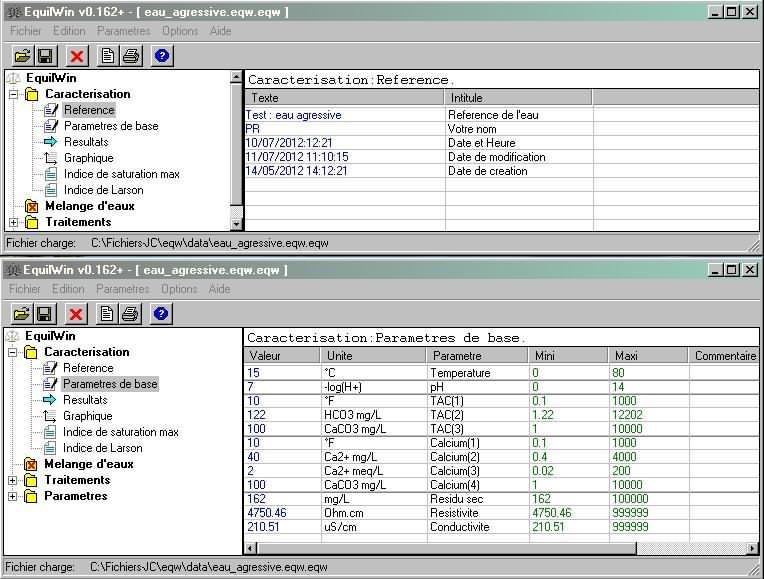The height and width of the screenshot is (579, 764).
Task: Click the Intitule column header
Action: [x=518, y=98]
